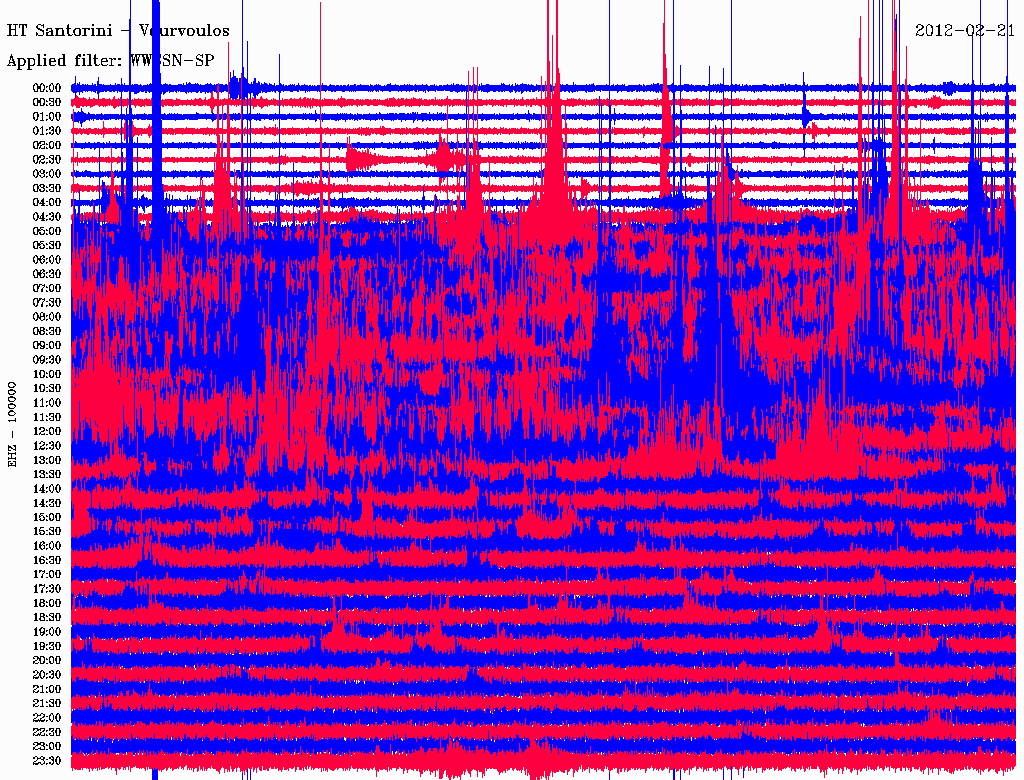This screenshot has height=780, width=1024.
Task: Select the 05:00 time label
Action: click(47, 231)
